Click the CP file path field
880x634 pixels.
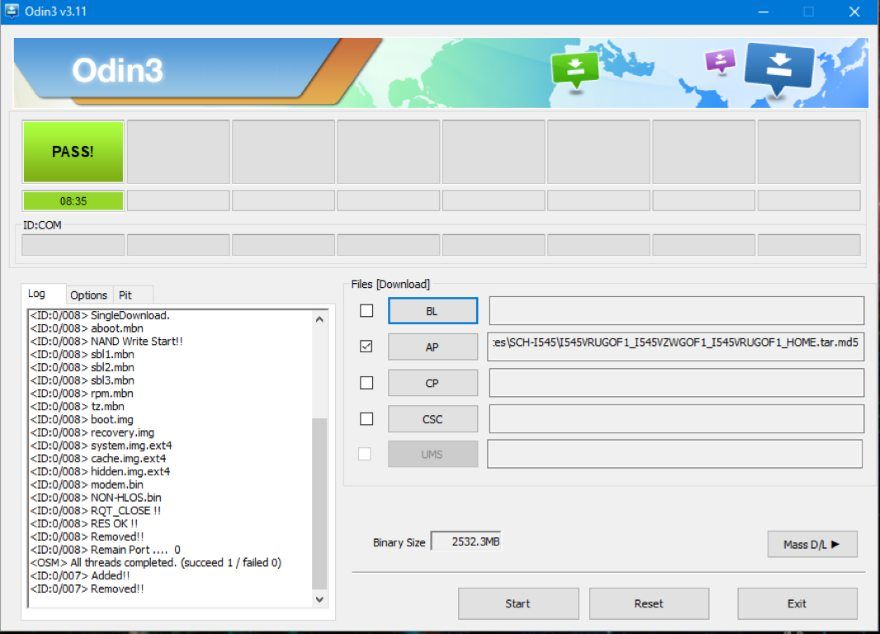(676, 383)
